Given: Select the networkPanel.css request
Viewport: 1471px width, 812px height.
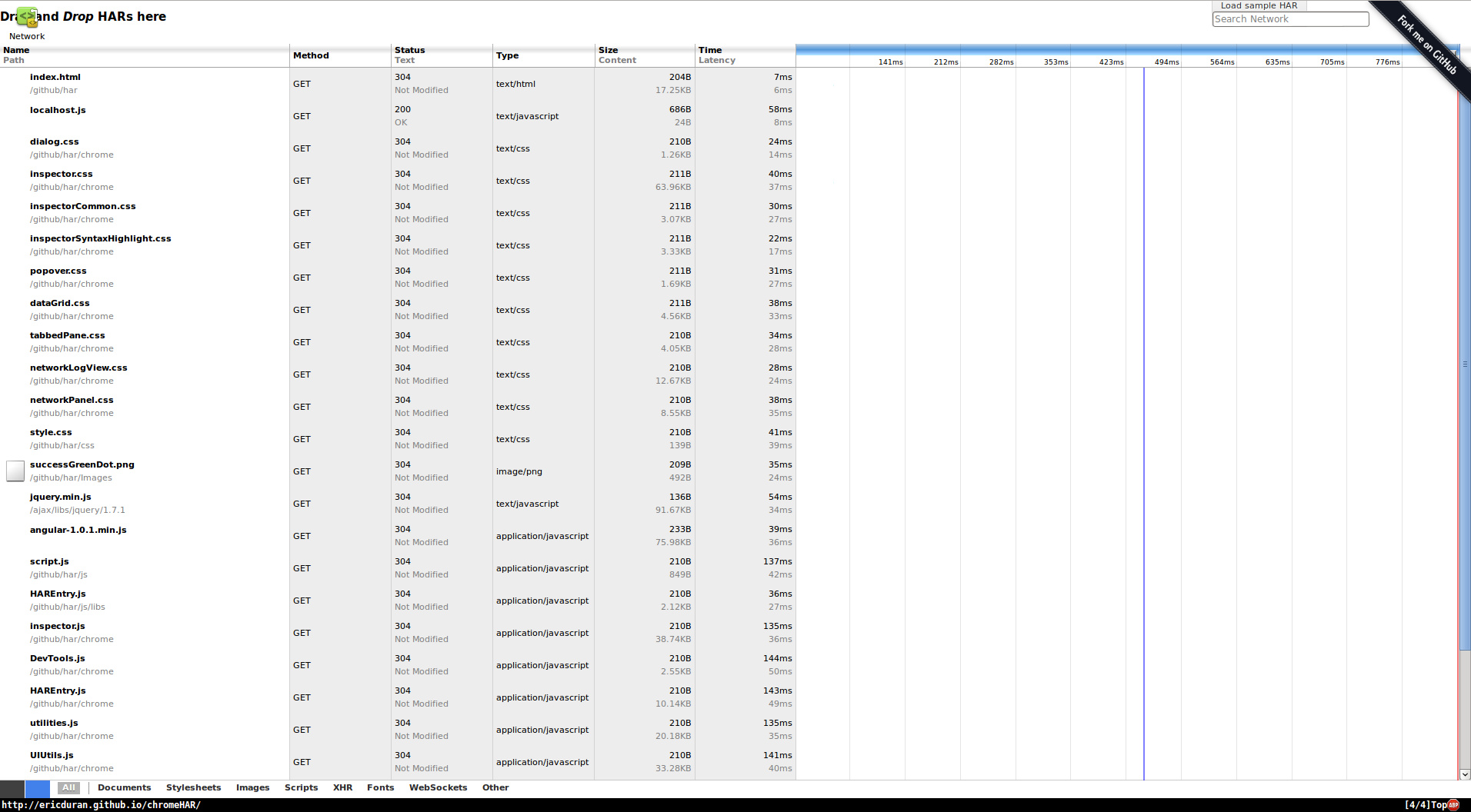Looking at the screenshot, I should [72, 400].
